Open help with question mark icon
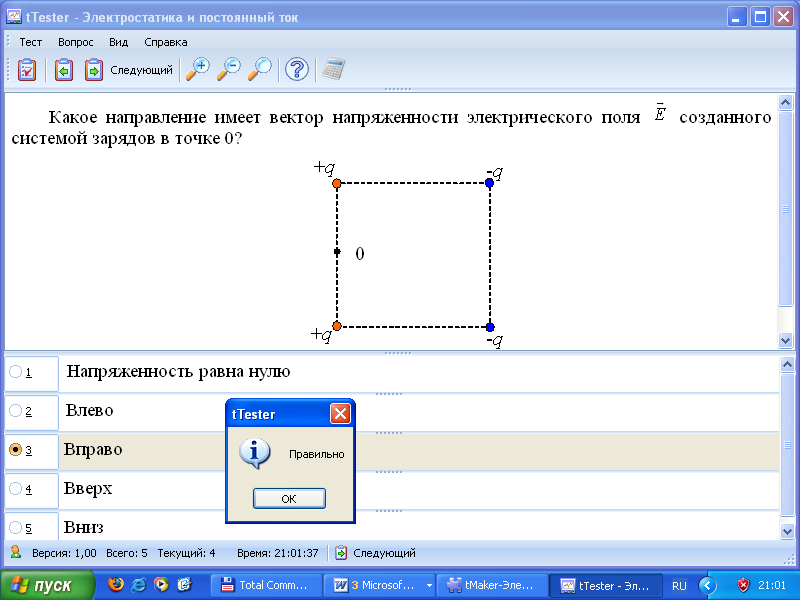Screen dimensions: 800x600 [x=296, y=69]
